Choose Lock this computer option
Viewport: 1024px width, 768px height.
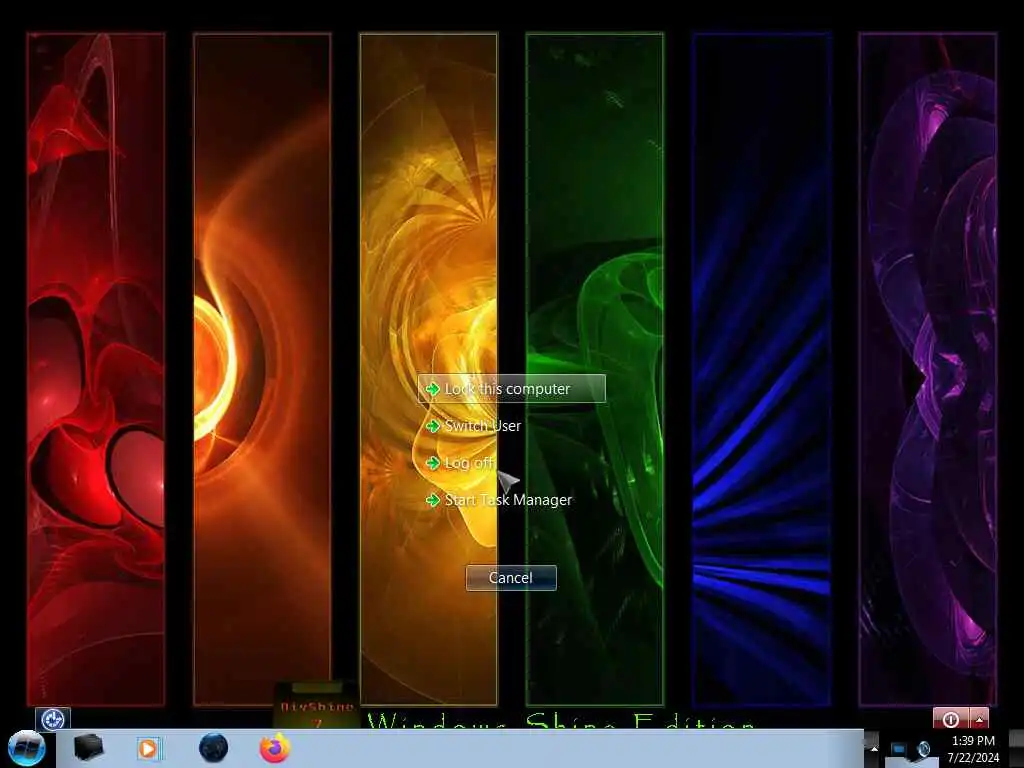511,389
